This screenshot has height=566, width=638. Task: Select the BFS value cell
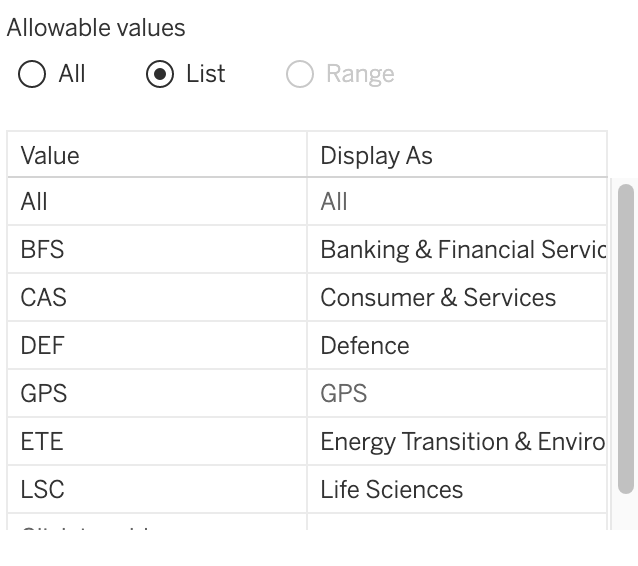pos(156,250)
